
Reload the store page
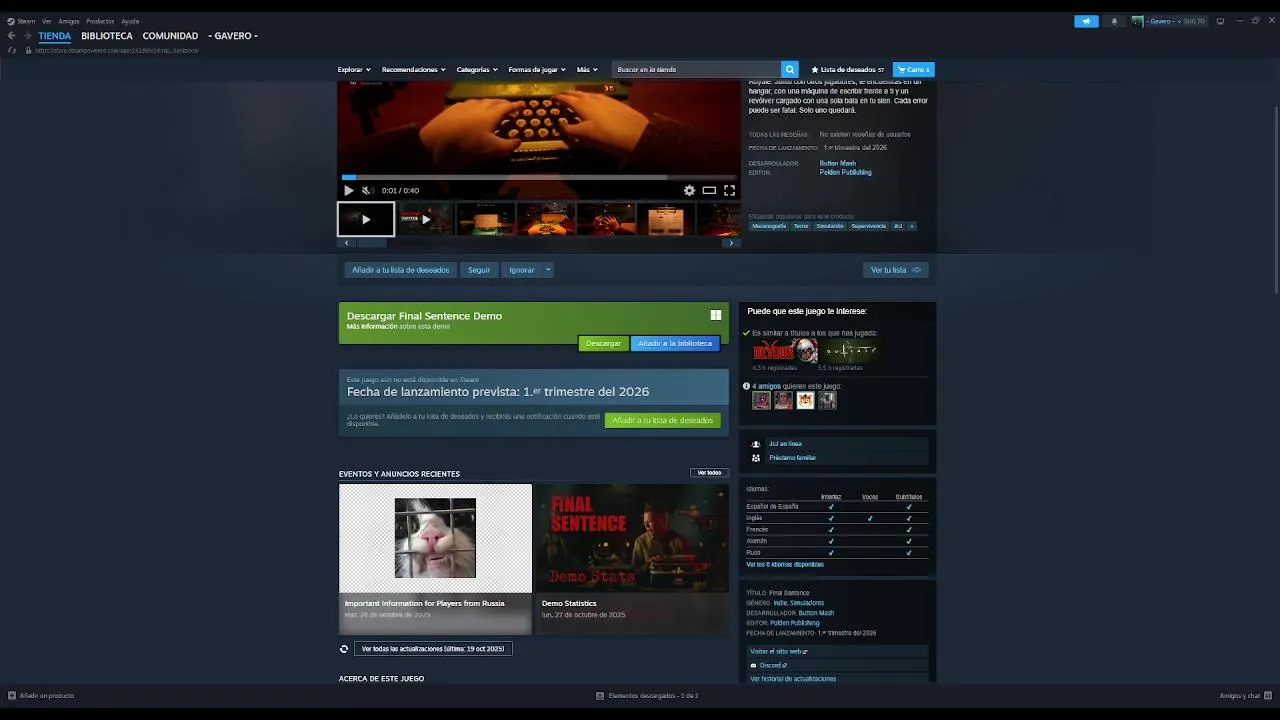pos(12,50)
